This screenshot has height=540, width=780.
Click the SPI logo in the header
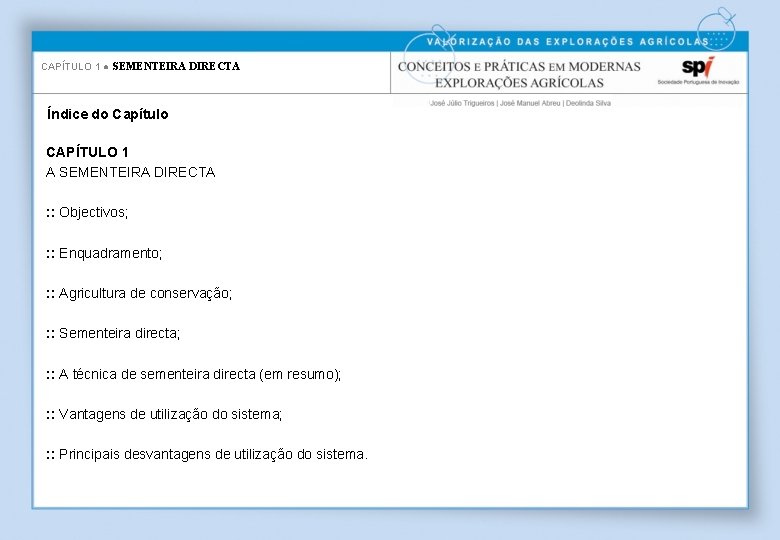pos(698,67)
